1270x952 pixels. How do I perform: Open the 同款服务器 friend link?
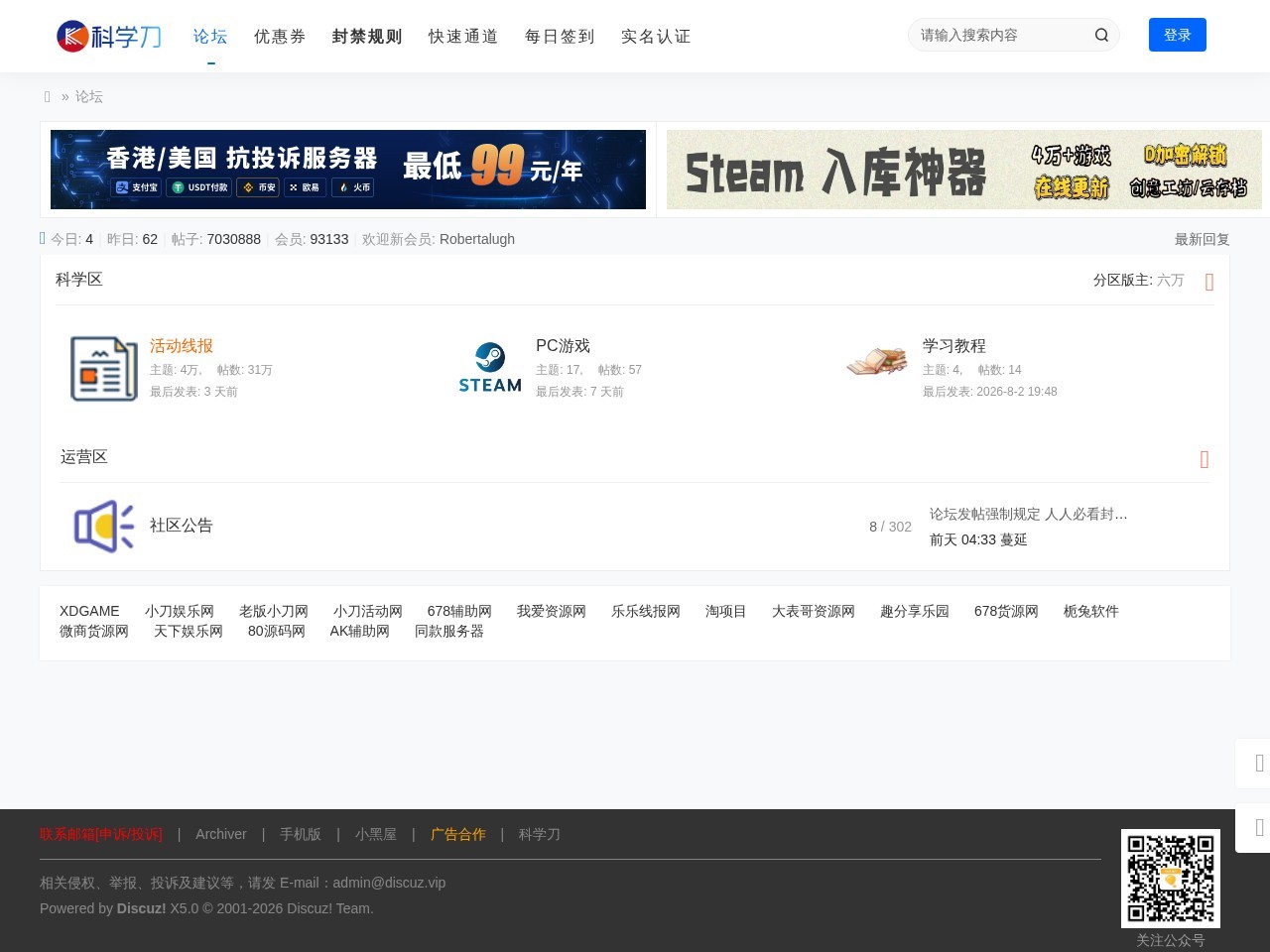449,631
